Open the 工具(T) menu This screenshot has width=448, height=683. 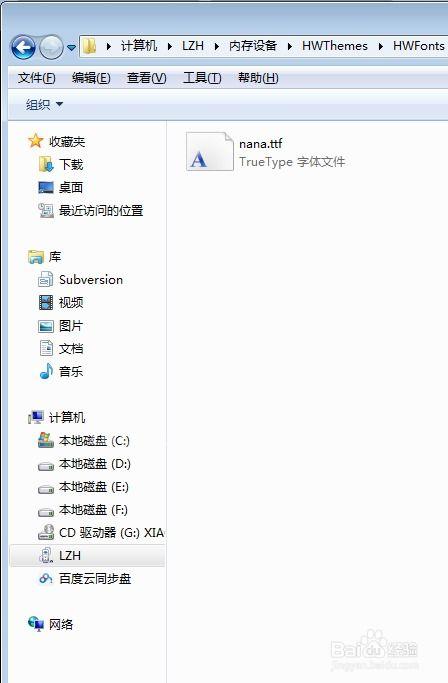(202, 78)
